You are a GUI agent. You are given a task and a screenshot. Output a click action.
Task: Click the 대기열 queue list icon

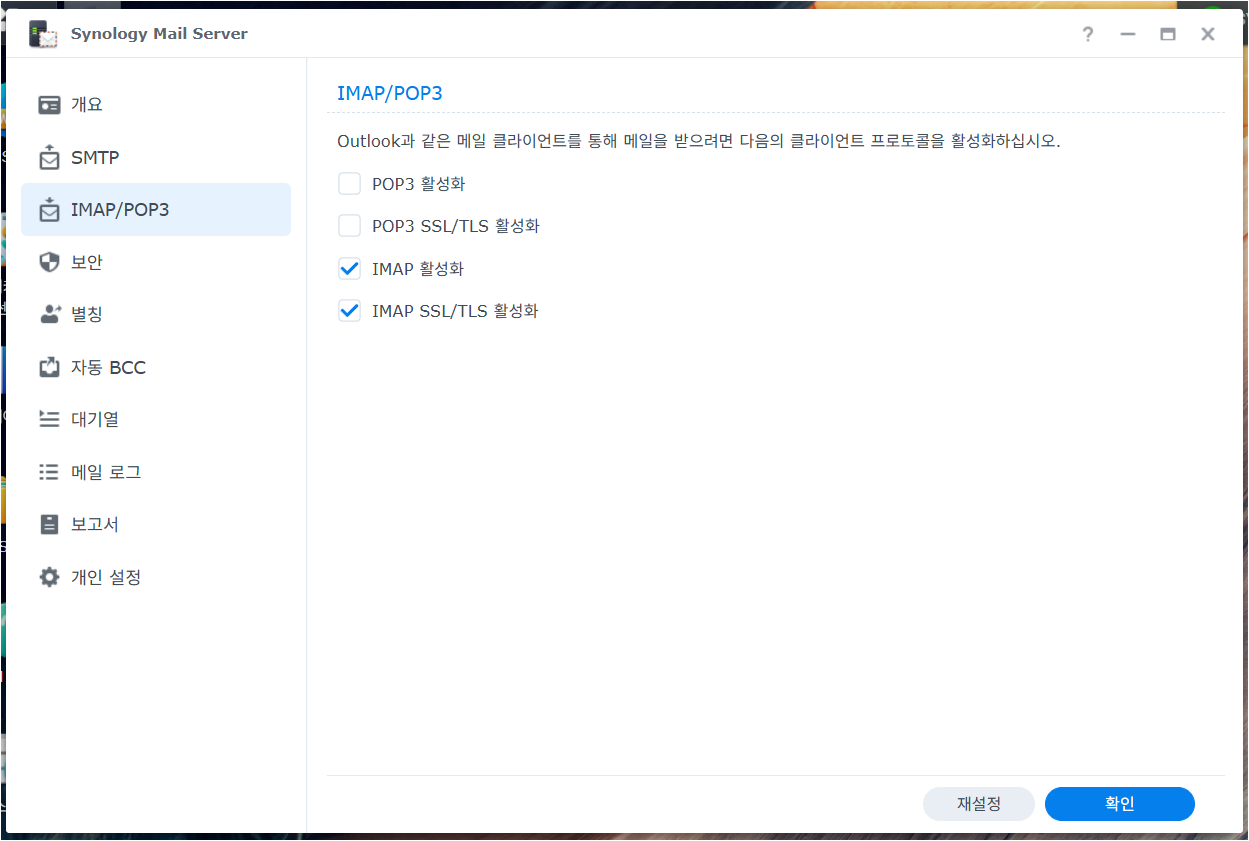(49, 419)
